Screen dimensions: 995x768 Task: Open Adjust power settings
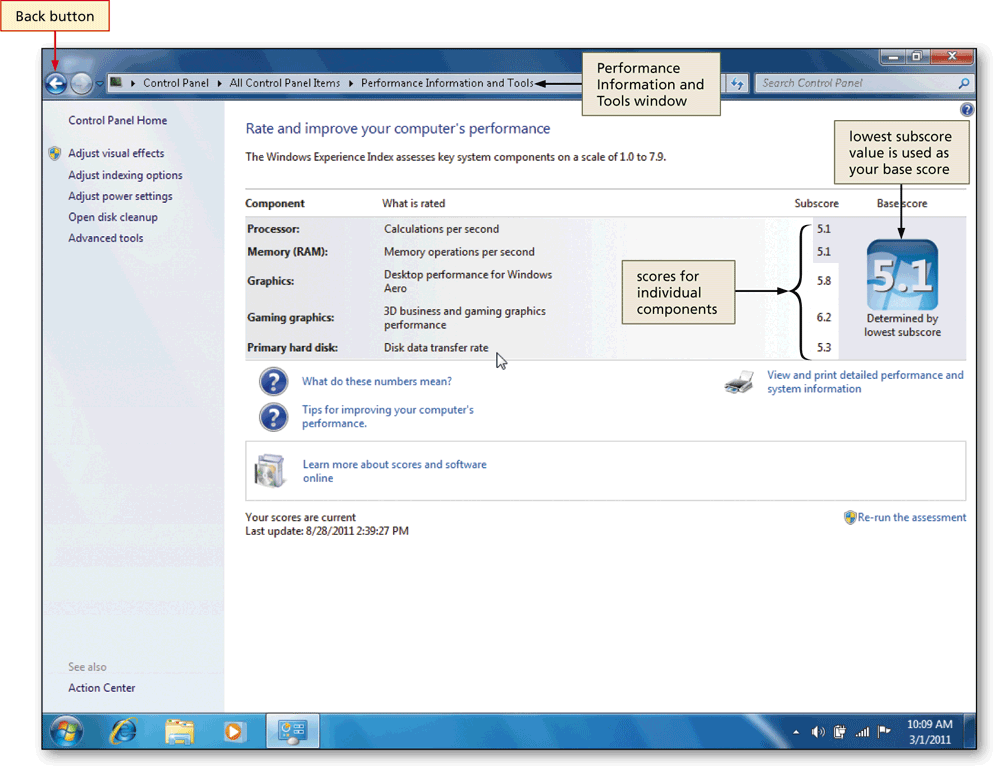coord(120,196)
